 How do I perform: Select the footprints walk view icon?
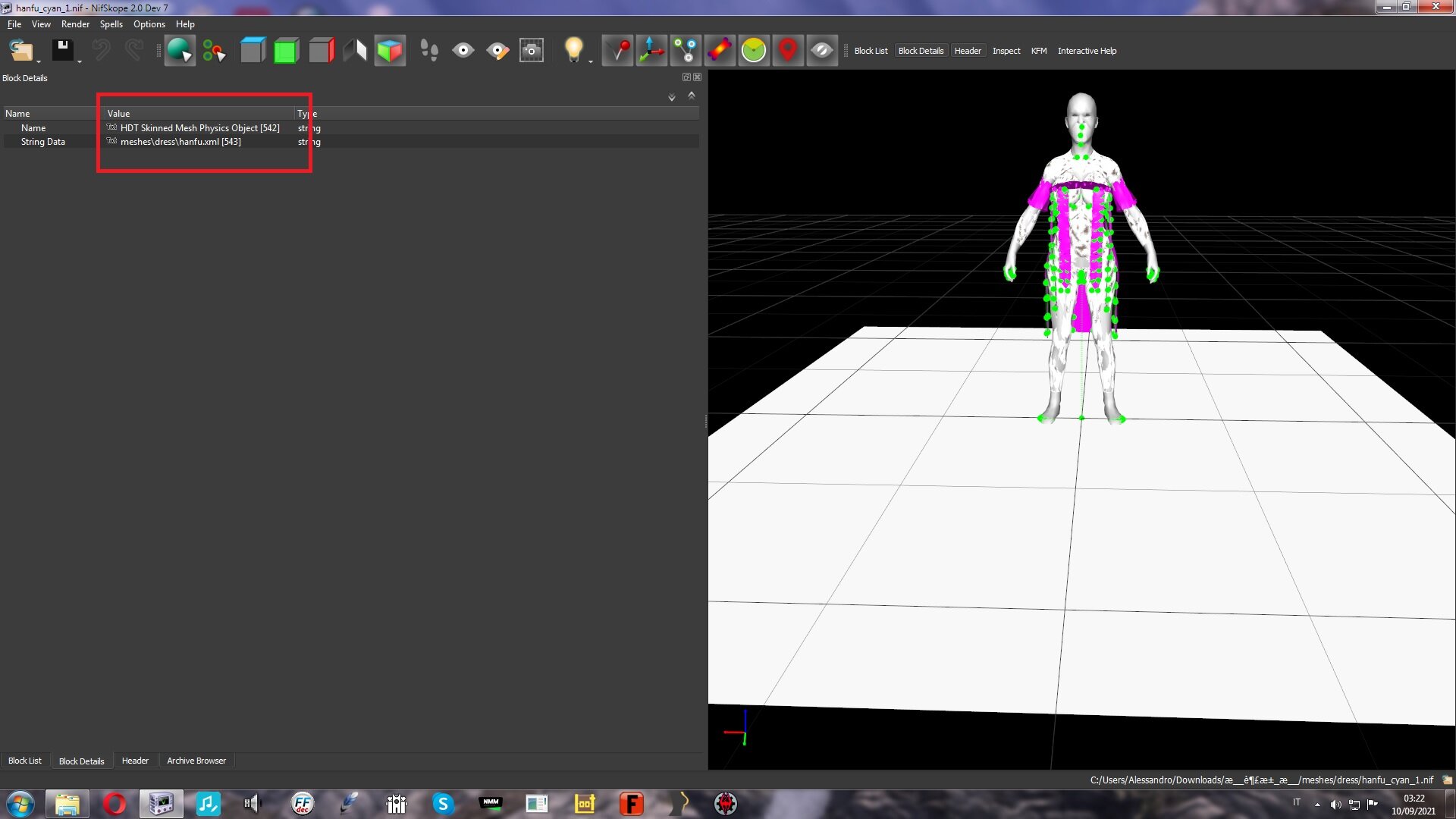(429, 51)
